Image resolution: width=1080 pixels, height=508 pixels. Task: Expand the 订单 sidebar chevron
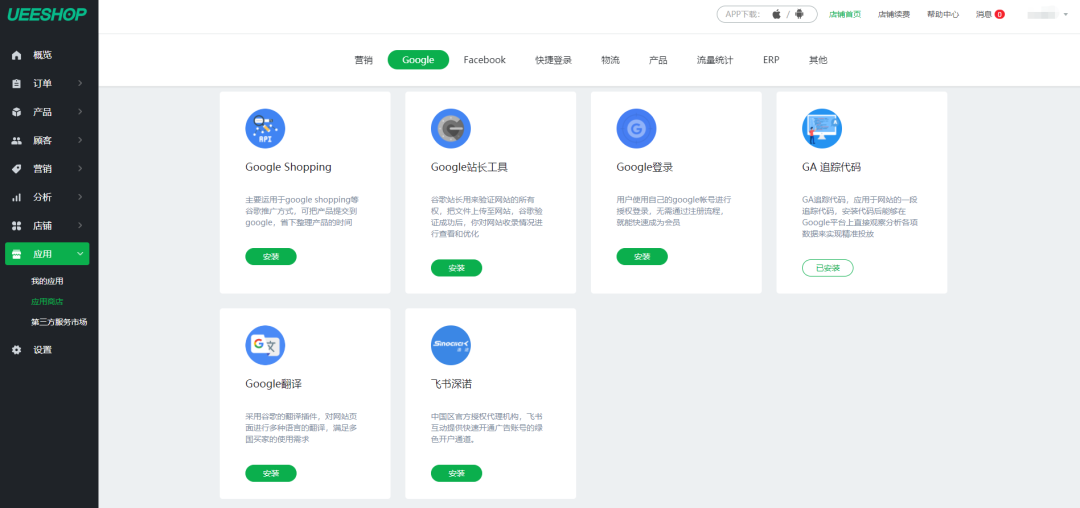click(80, 83)
